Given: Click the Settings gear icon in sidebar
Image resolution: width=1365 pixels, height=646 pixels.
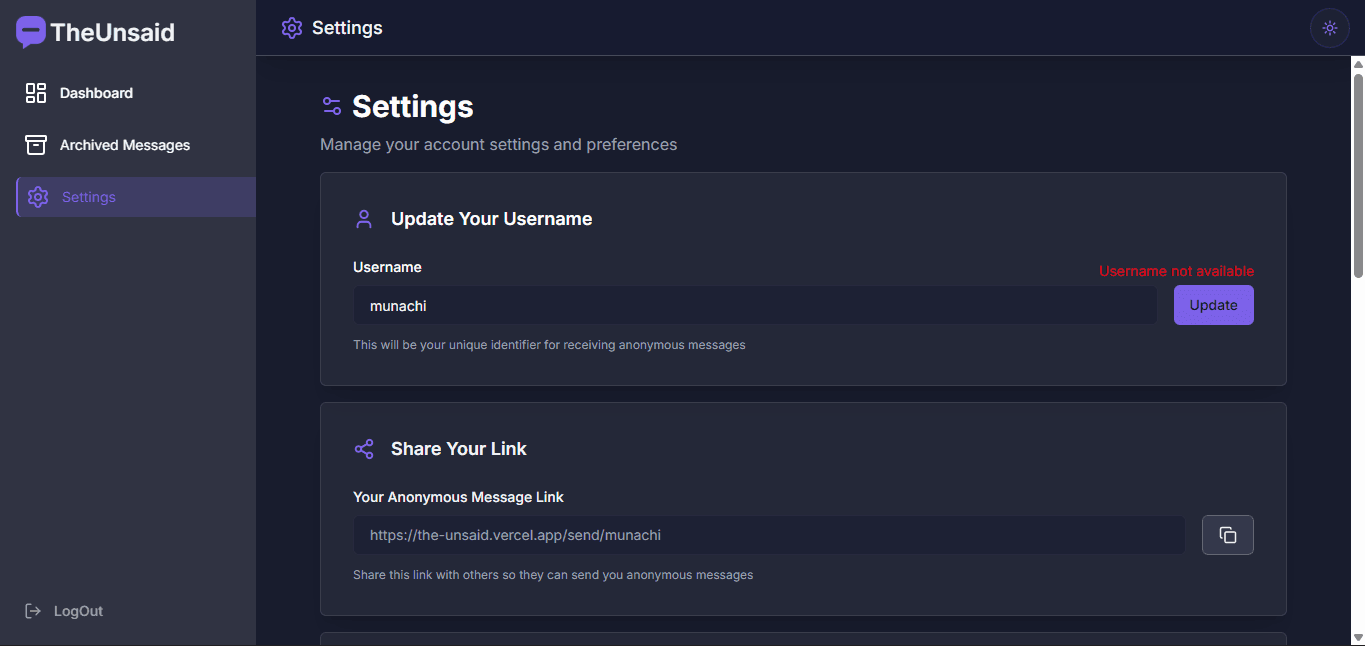Looking at the screenshot, I should click(x=38, y=197).
